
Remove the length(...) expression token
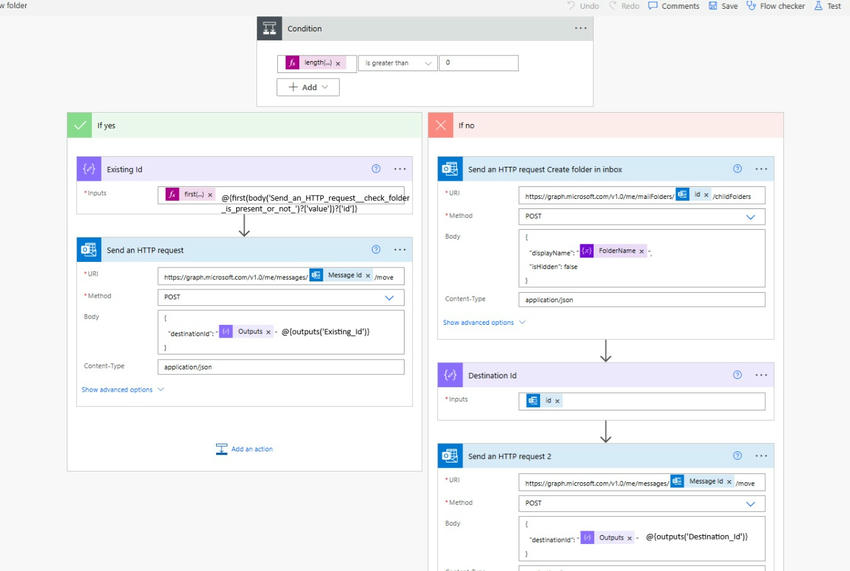[338, 63]
